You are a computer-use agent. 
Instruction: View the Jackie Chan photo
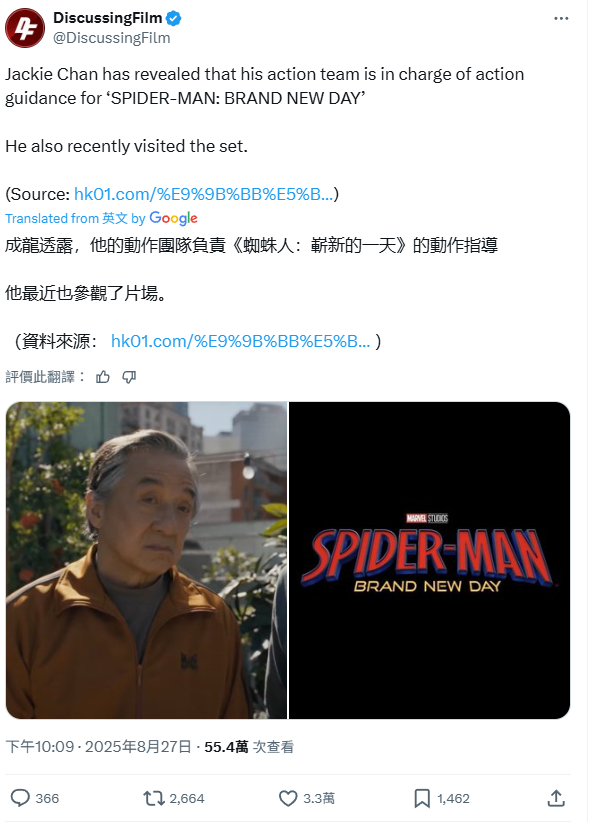coord(146,560)
